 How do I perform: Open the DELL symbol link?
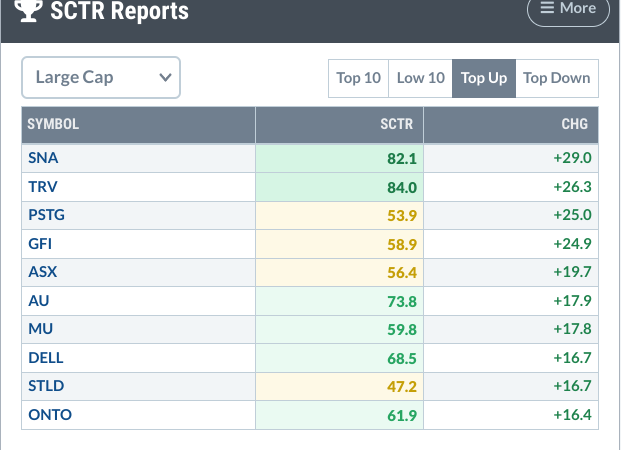click(46, 358)
